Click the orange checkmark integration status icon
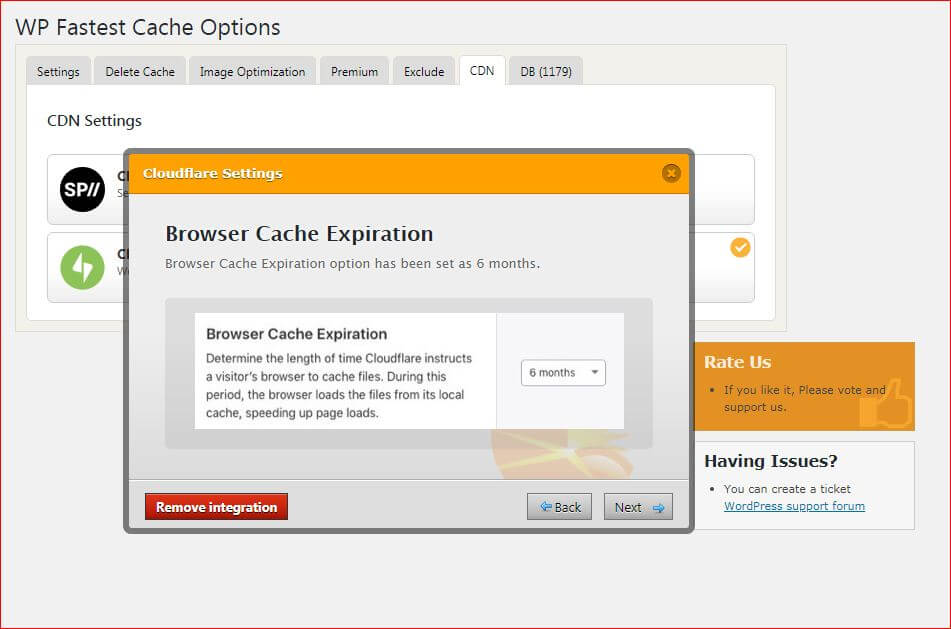Viewport: 951px width, 629px height. coord(740,247)
